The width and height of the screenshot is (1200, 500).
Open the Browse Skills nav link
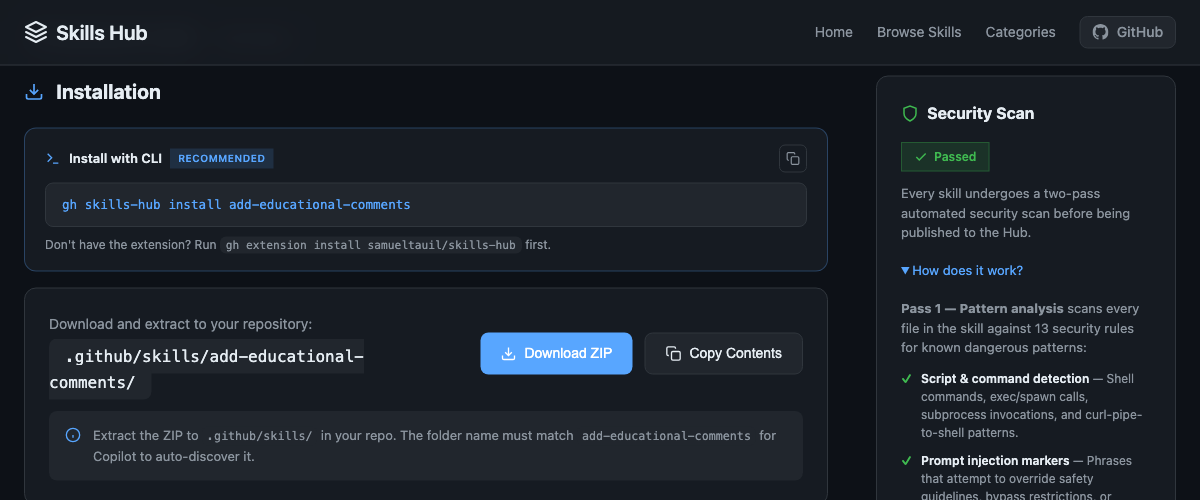tap(919, 32)
